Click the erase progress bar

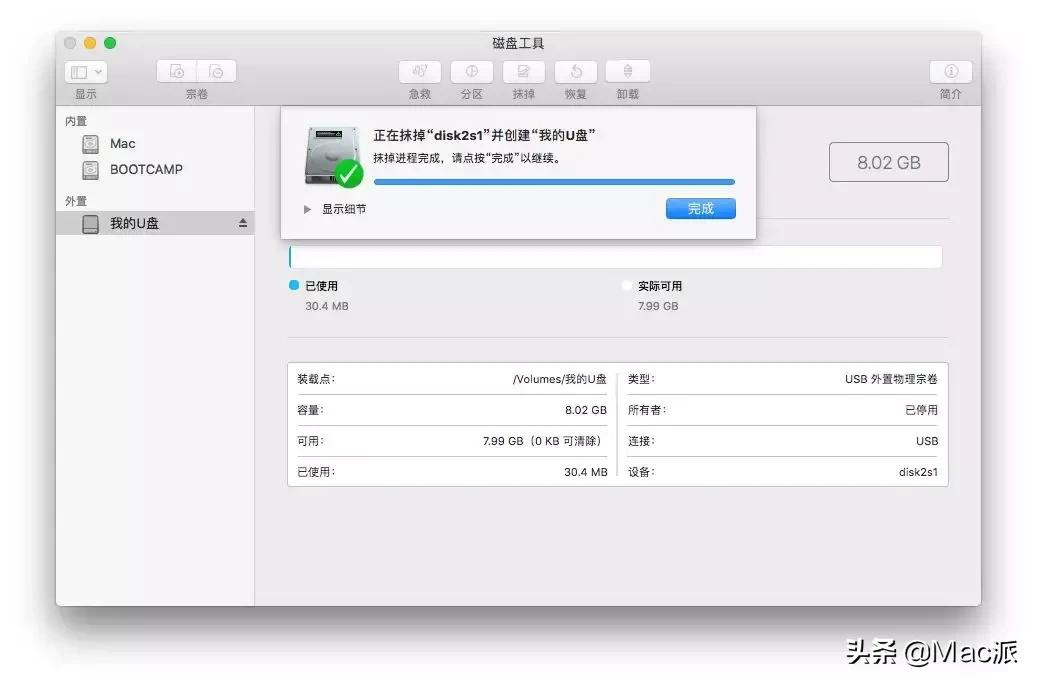pyautogui.click(x=554, y=181)
